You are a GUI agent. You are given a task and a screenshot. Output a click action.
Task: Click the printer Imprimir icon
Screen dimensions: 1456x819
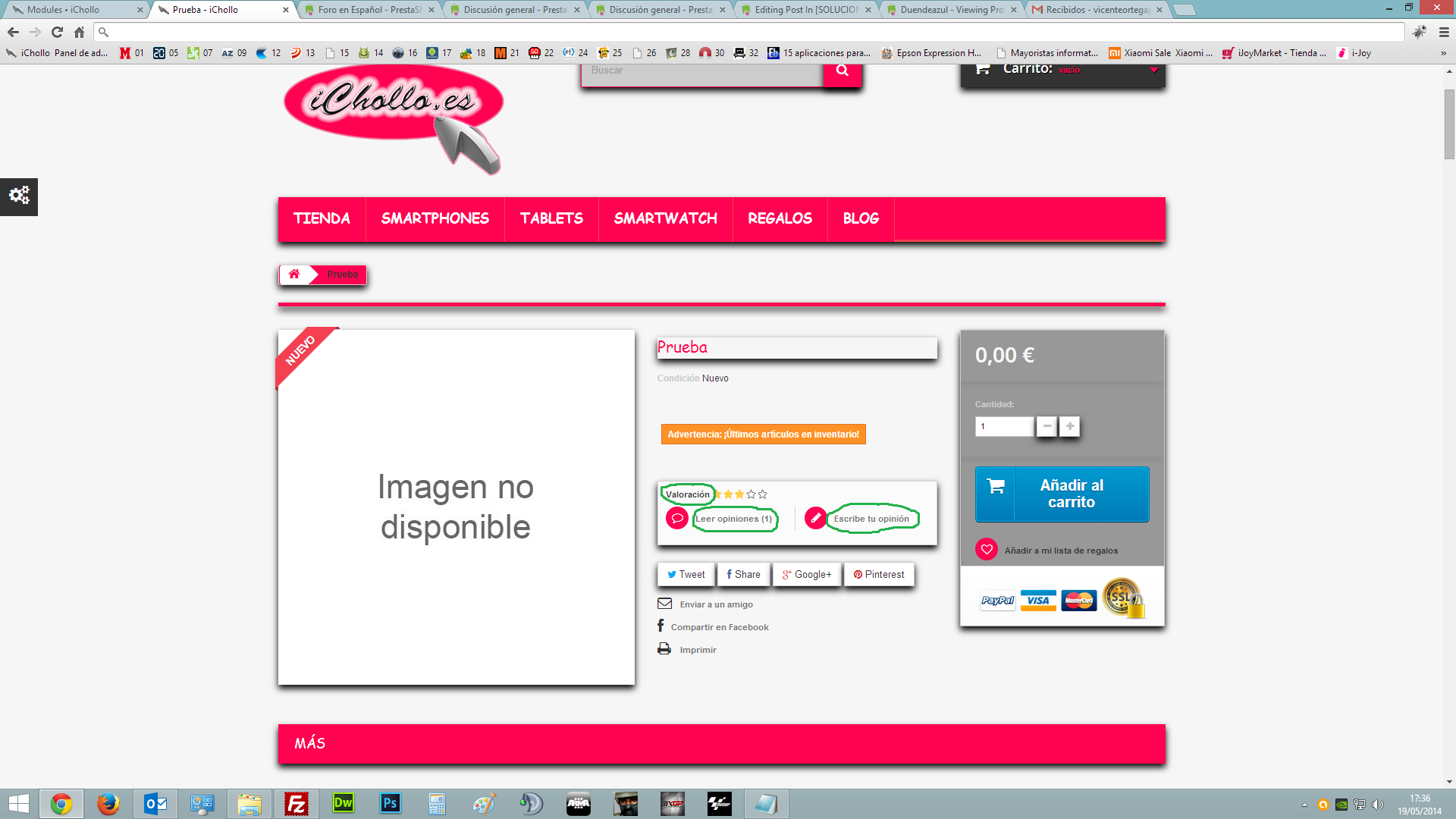(664, 649)
